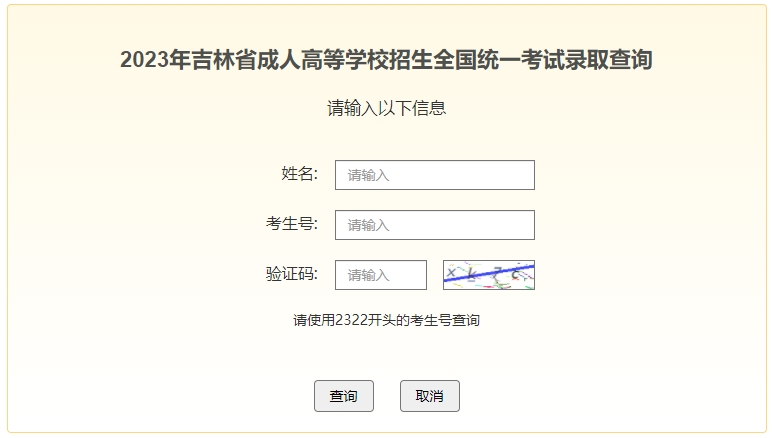
Task: Click the 验证码 field label
Action: coord(291,274)
